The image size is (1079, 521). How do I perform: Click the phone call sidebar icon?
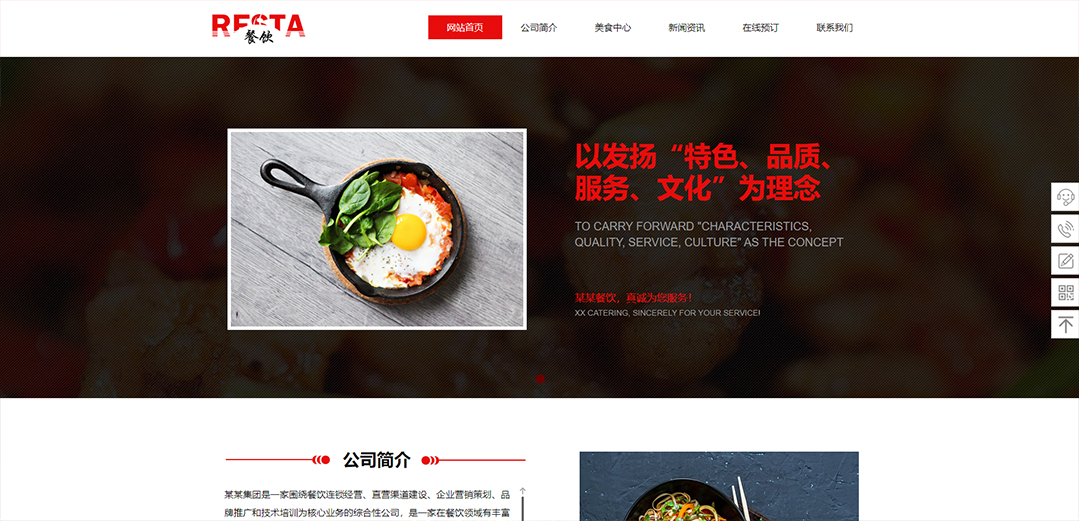pos(1065,228)
